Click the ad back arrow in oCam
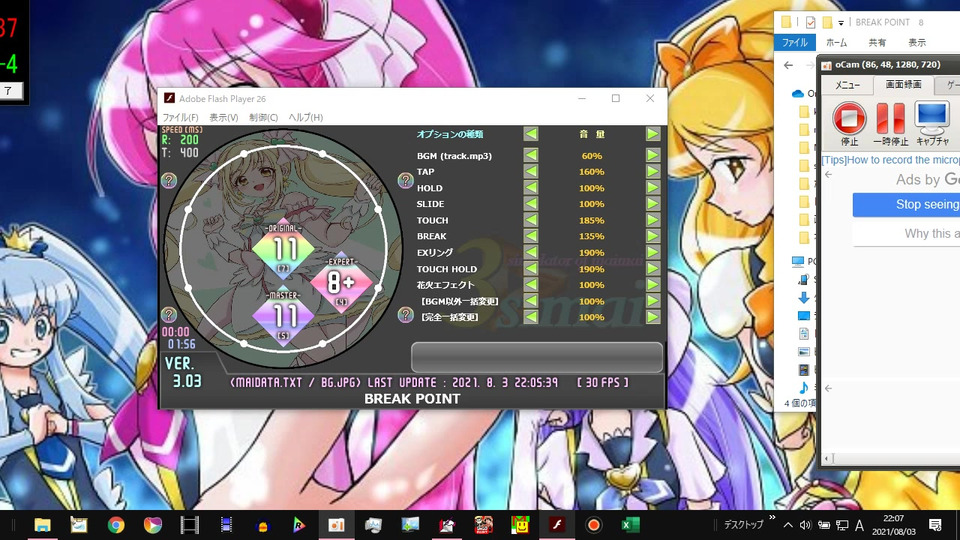The height and width of the screenshot is (540, 960). (828, 175)
